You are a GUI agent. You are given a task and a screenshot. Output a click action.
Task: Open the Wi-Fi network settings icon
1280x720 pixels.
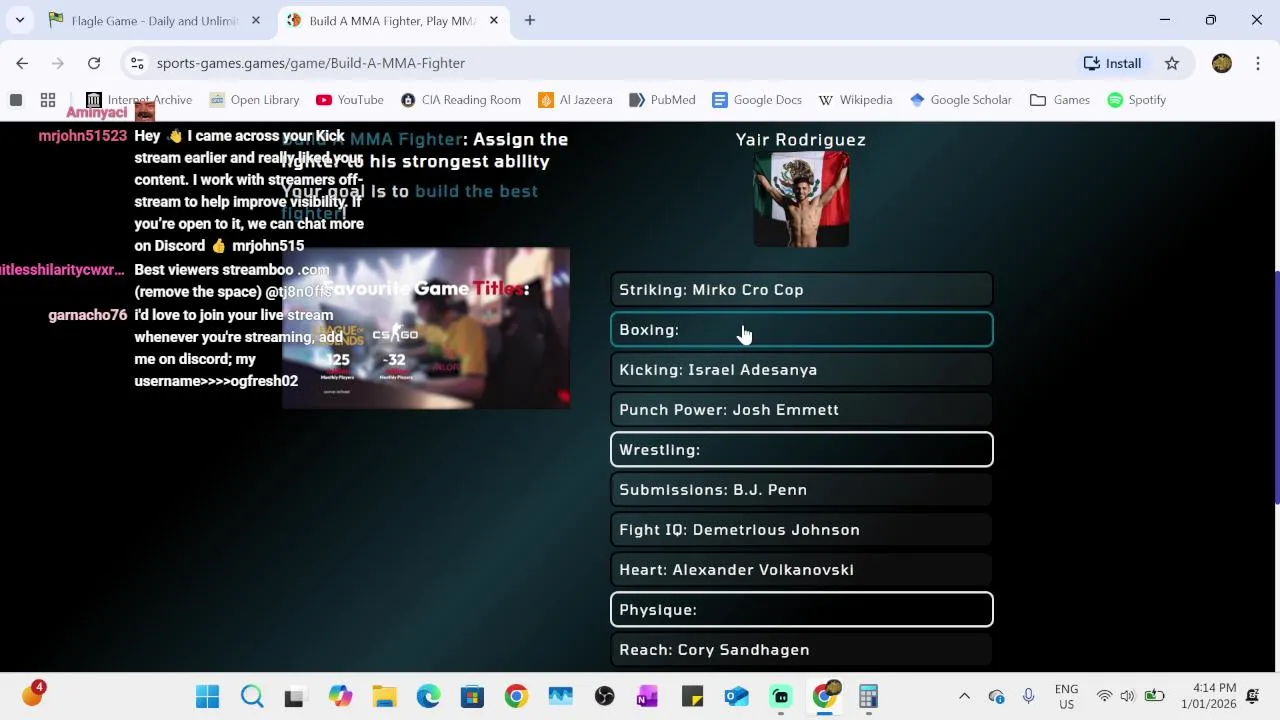click(1104, 697)
